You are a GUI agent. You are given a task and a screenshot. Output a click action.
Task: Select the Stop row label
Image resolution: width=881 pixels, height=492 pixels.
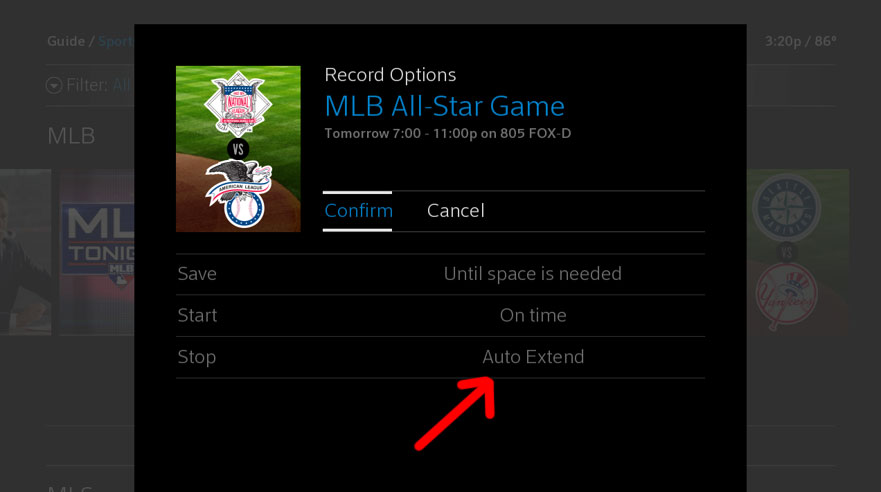pos(197,357)
